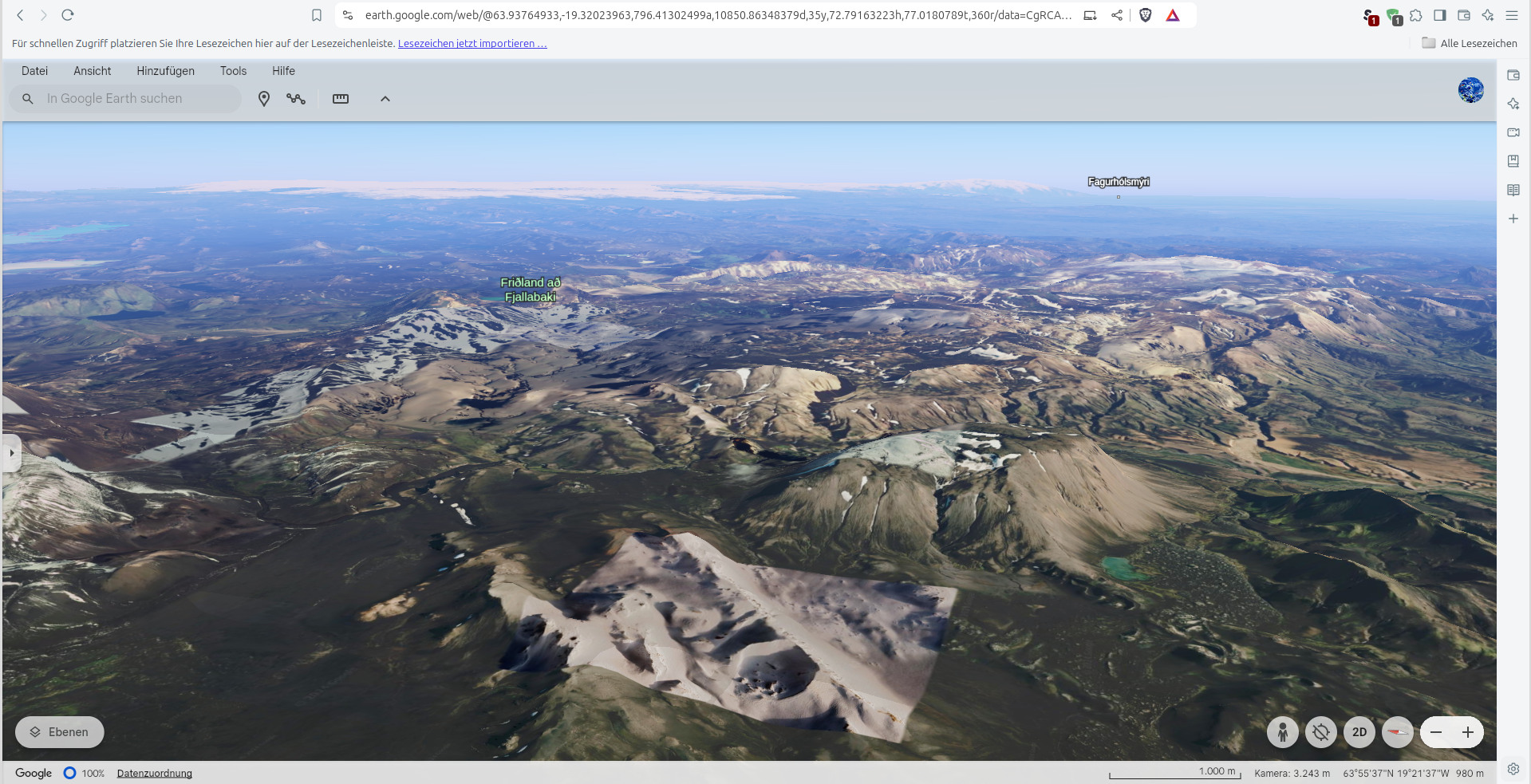The width and height of the screenshot is (1531, 784).
Task: Select the Fagurhólsmýri place label
Action: (x=1119, y=182)
